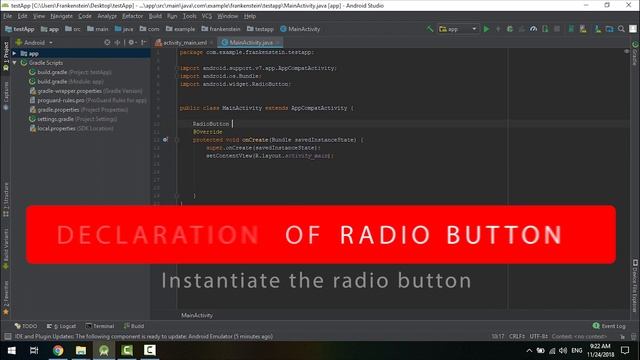640x360 pixels.
Task: Click the Debug app bug icon
Action: click(x=510, y=29)
